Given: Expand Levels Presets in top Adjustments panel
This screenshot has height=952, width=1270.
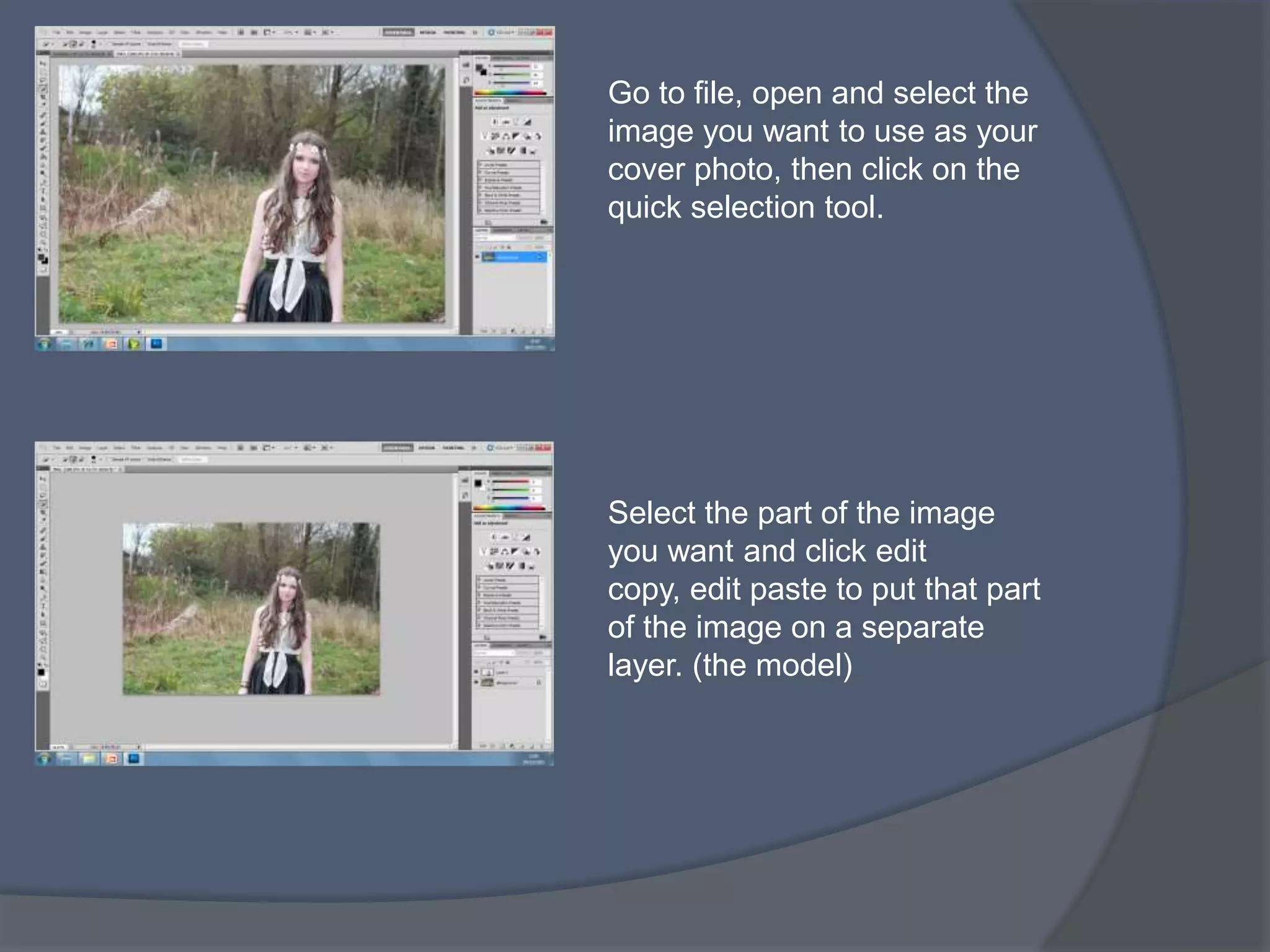Looking at the screenshot, I should tap(481, 165).
